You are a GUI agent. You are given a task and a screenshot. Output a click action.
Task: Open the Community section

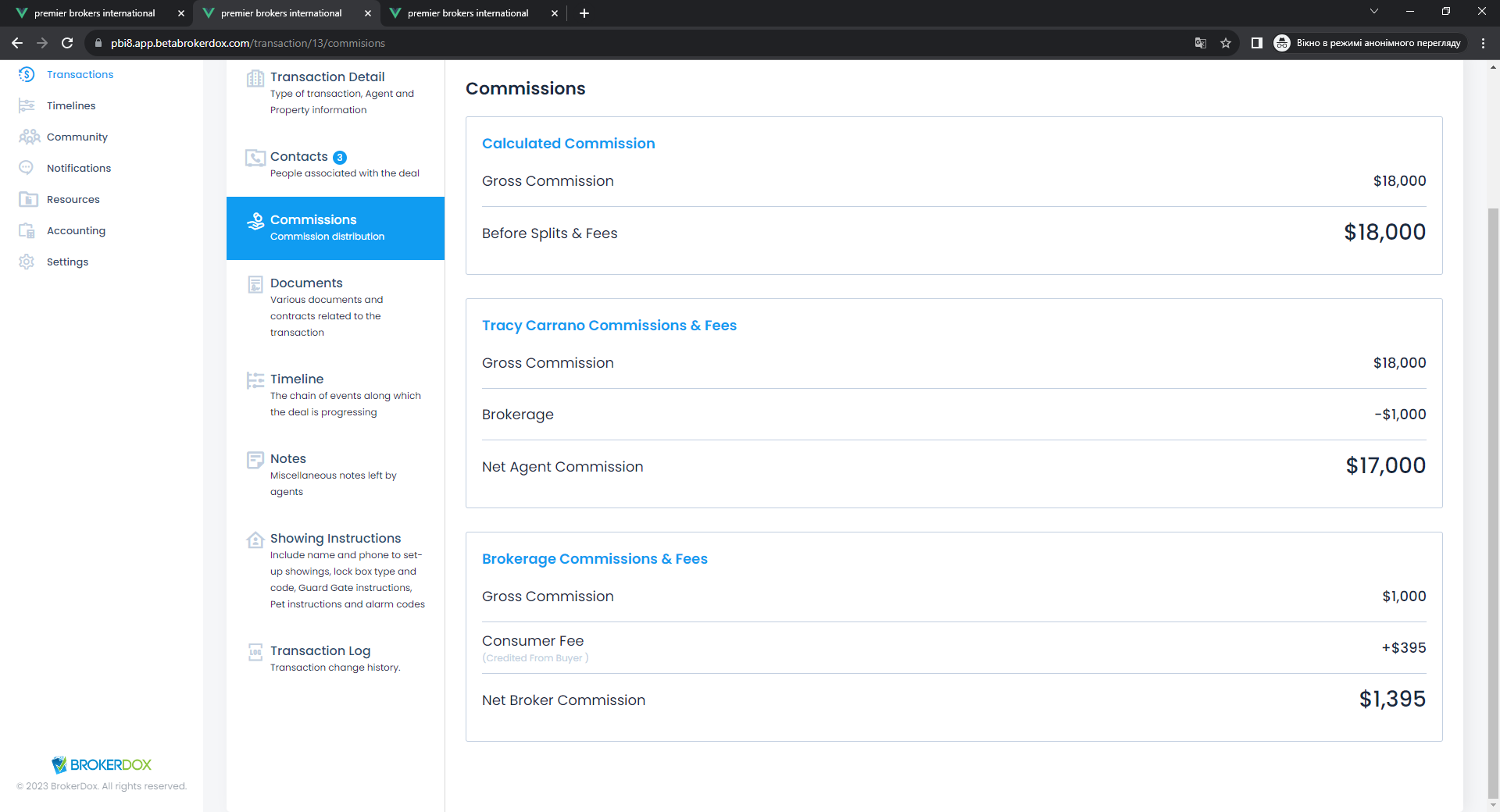point(77,137)
